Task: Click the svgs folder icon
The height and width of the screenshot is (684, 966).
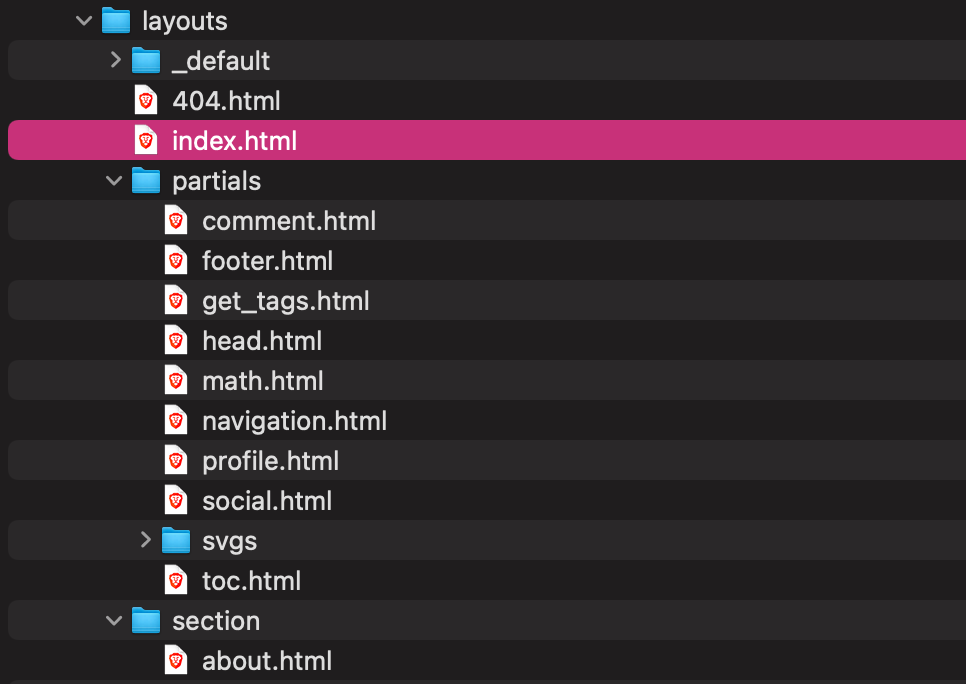Action: (x=176, y=540)
